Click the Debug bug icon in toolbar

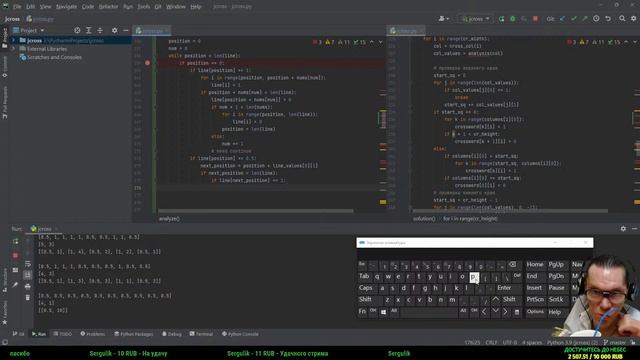(513, 19)
